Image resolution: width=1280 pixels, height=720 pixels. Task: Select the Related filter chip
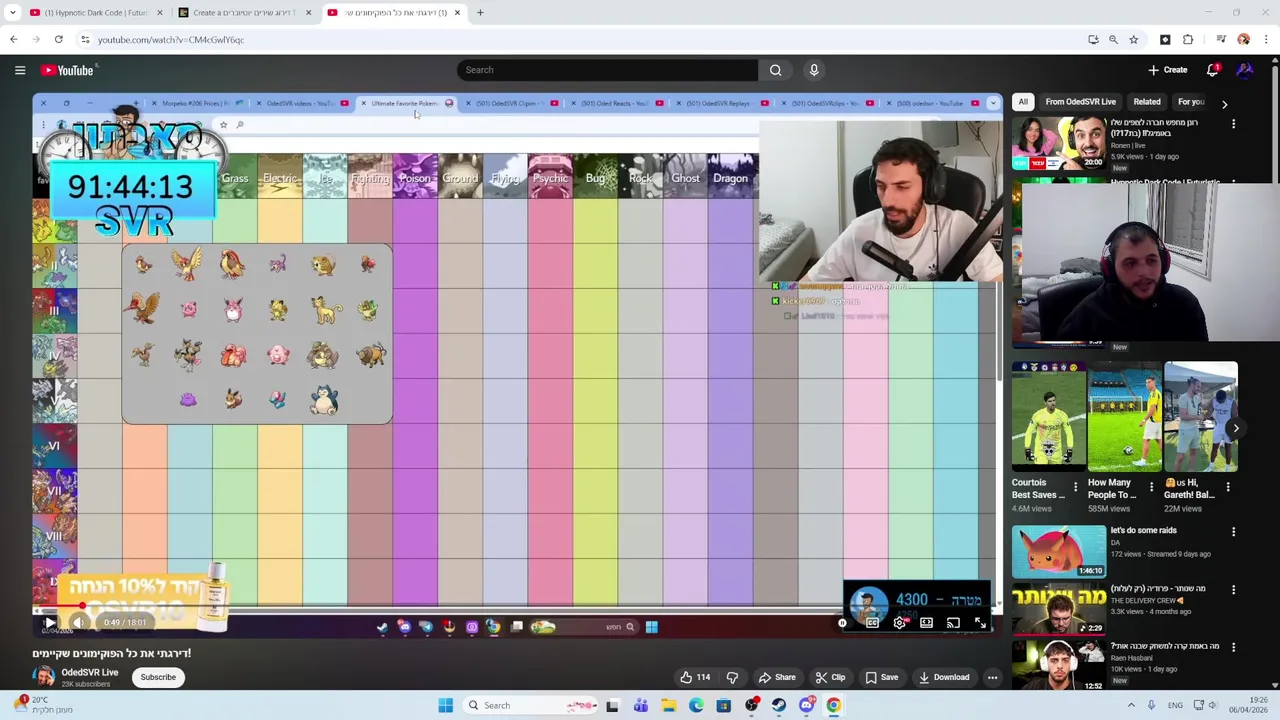coord(1147,102)
